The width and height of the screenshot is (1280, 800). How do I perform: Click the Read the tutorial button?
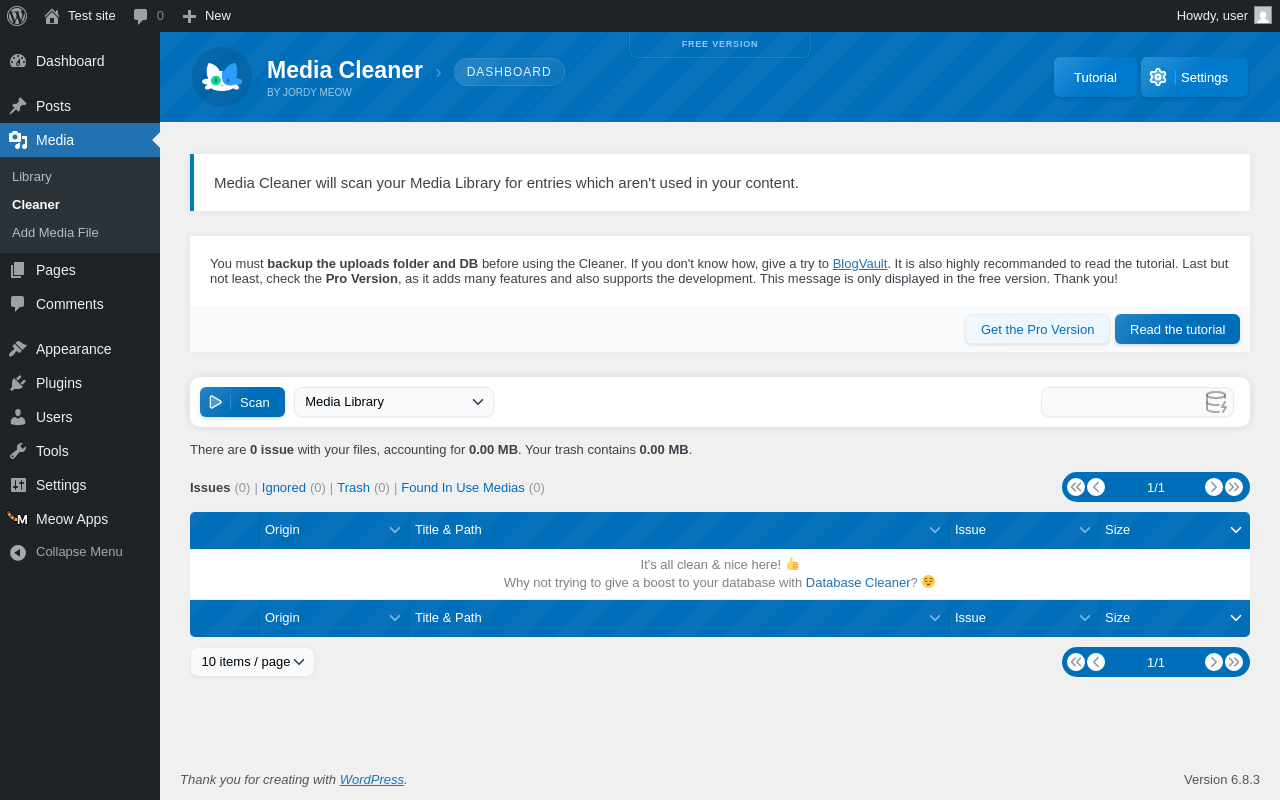point(1177,329)
